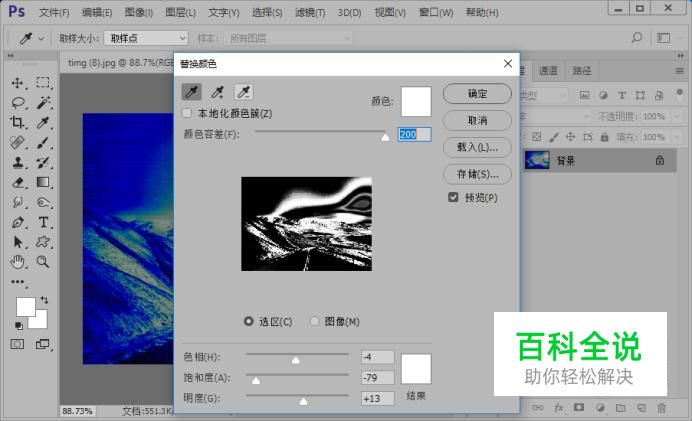692x421 pixels.
Task: Confirm with the 确定 button
Action: click(x=477, y=94)
